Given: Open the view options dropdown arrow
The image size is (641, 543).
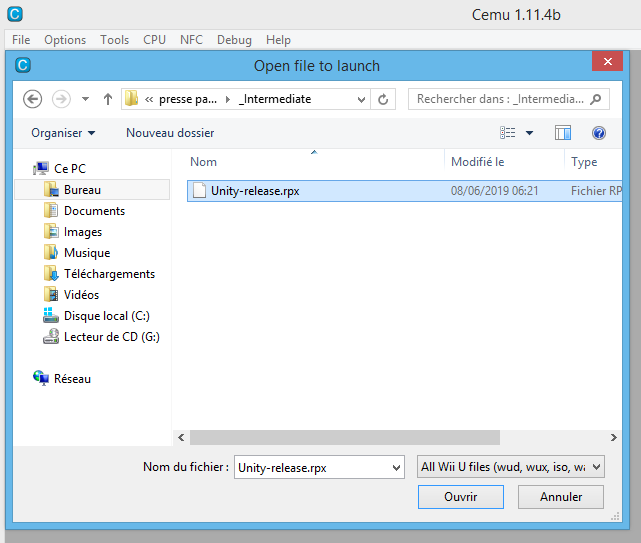Looking at the screenshot, I should (x=529, y=133).
